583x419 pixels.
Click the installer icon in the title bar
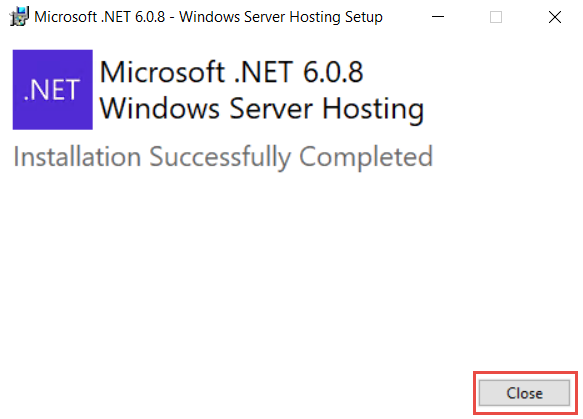pyautogui.click(x=19, y=17)
